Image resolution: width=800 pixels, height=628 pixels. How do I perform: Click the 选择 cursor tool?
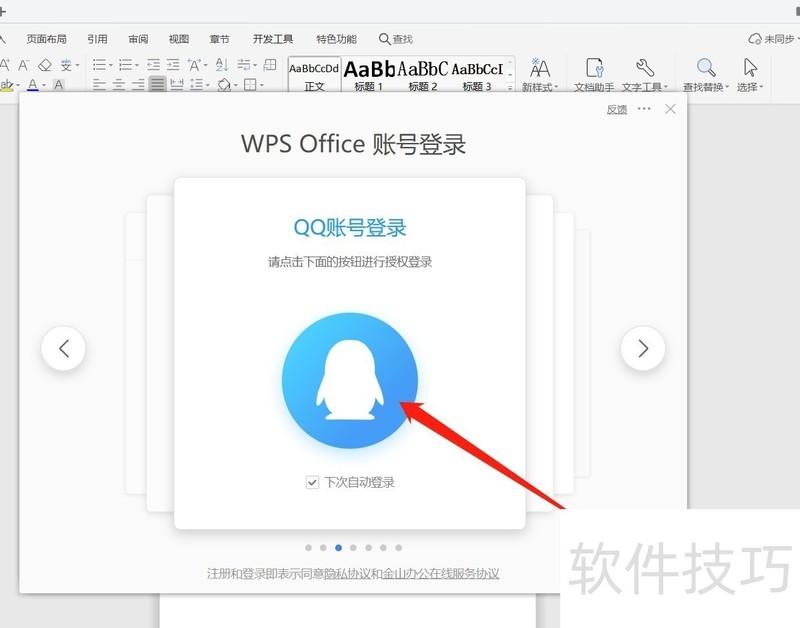[750, 74]
